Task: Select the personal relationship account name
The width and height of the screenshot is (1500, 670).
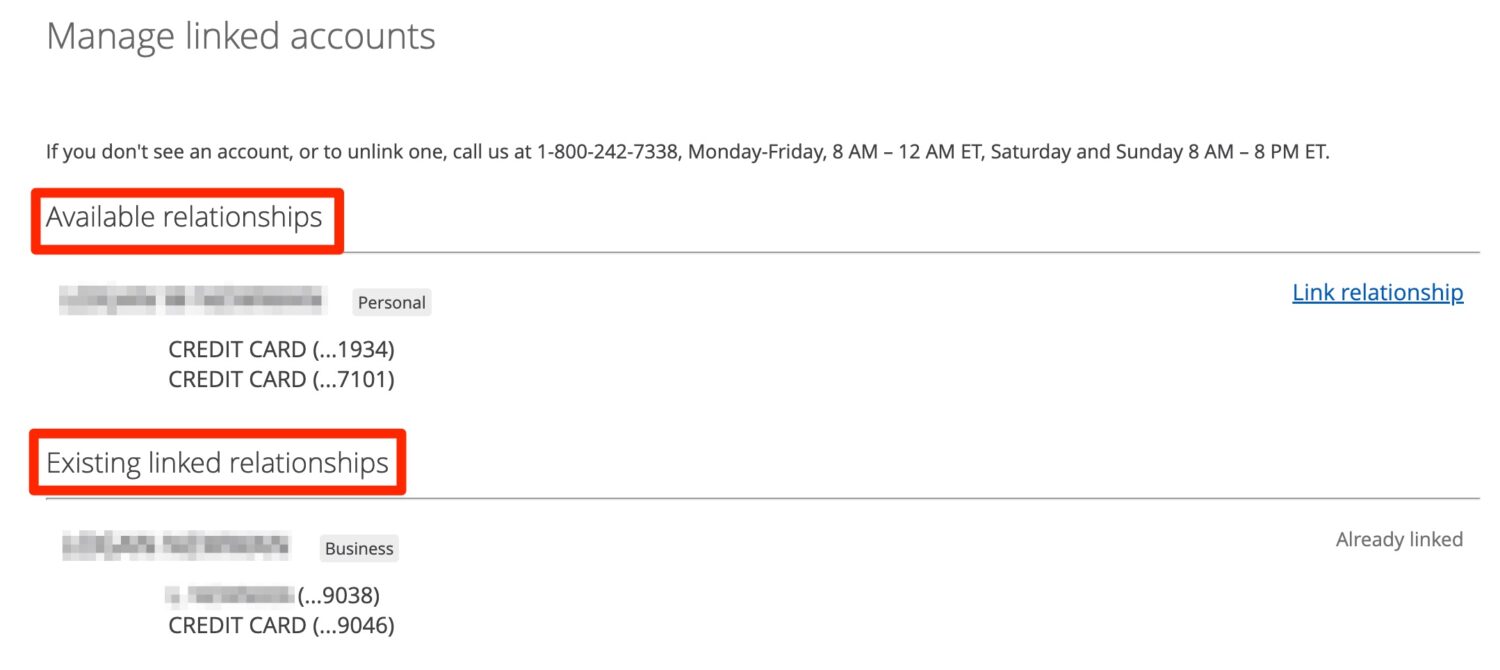Action: [x=193, y=300]
